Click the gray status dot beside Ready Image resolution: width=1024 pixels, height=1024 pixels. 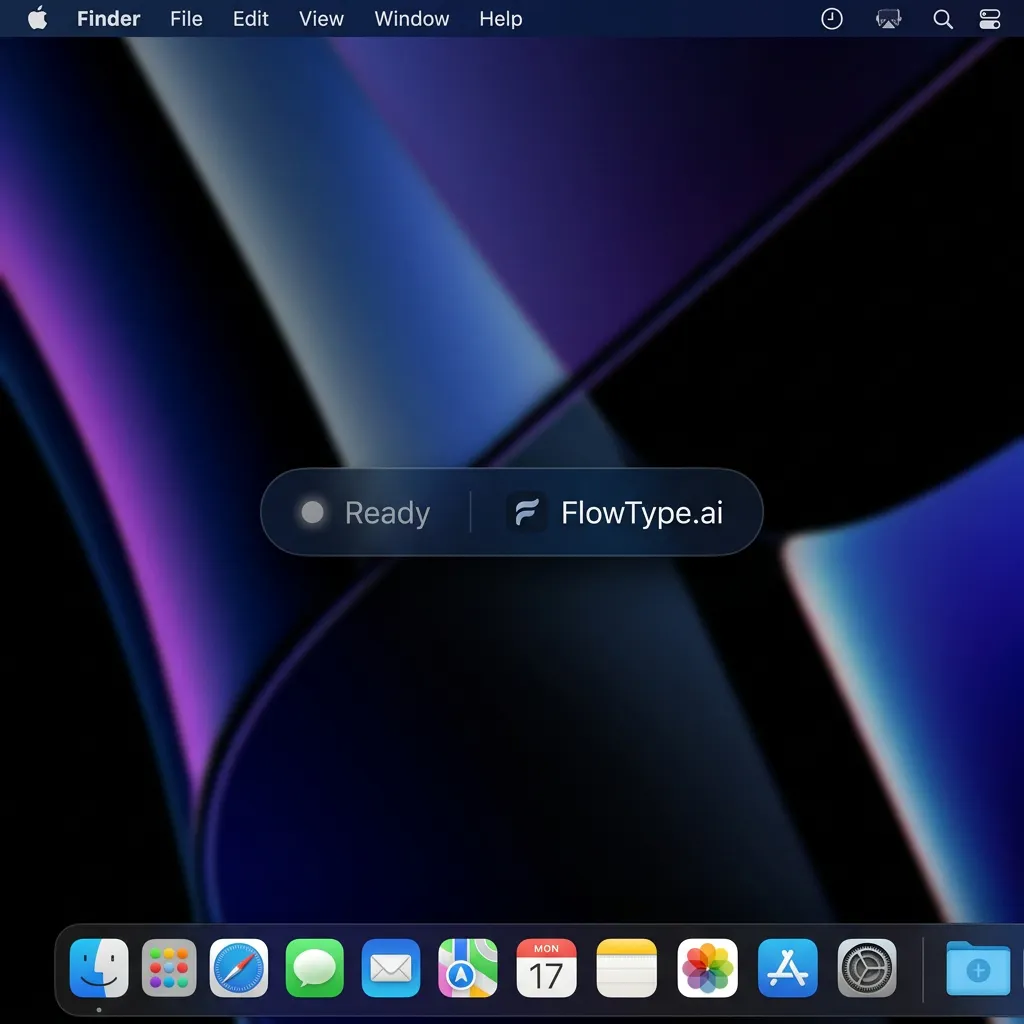point(312,512)
